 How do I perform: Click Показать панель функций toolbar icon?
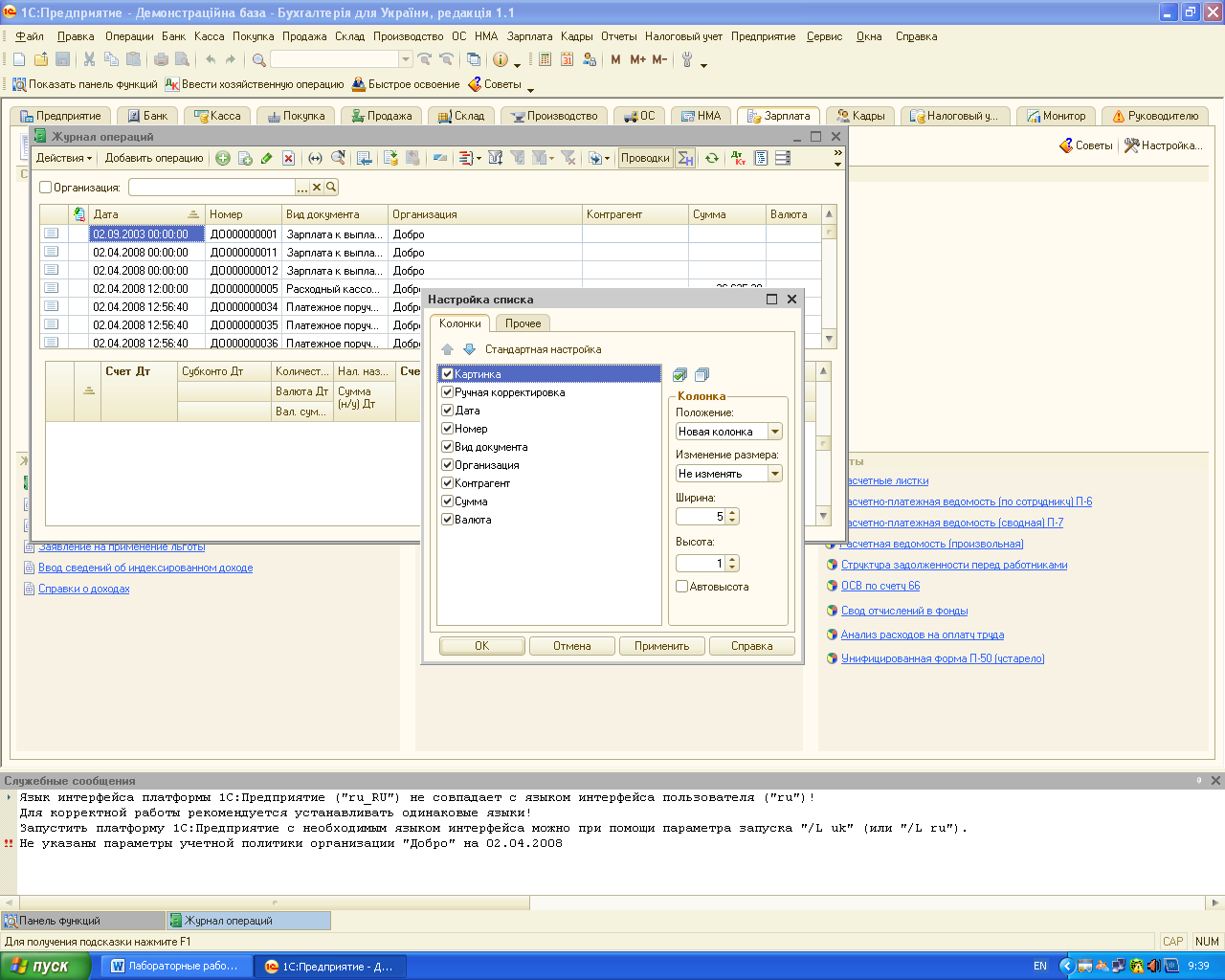click(19, 84)
